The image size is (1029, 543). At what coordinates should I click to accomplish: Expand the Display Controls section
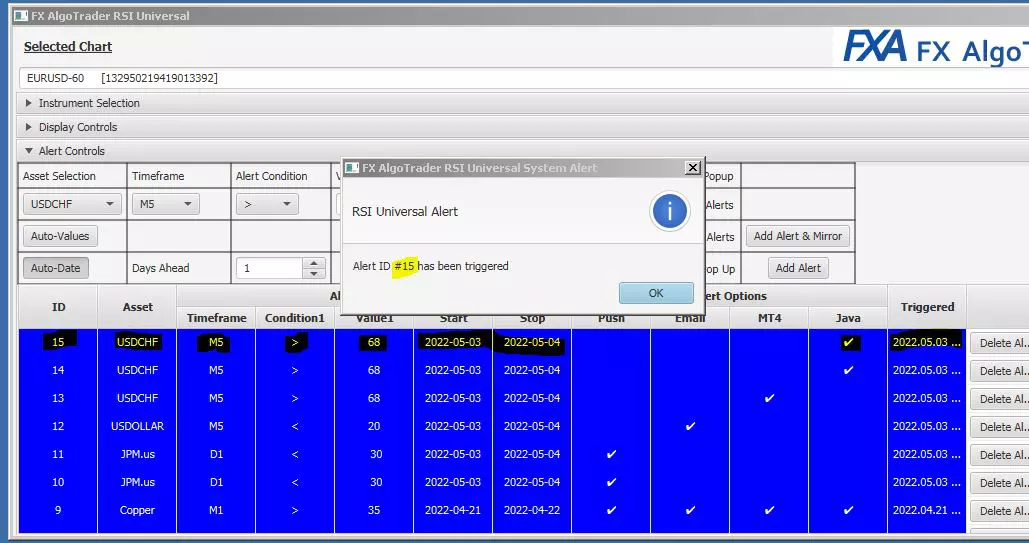[x=29, y=127]
